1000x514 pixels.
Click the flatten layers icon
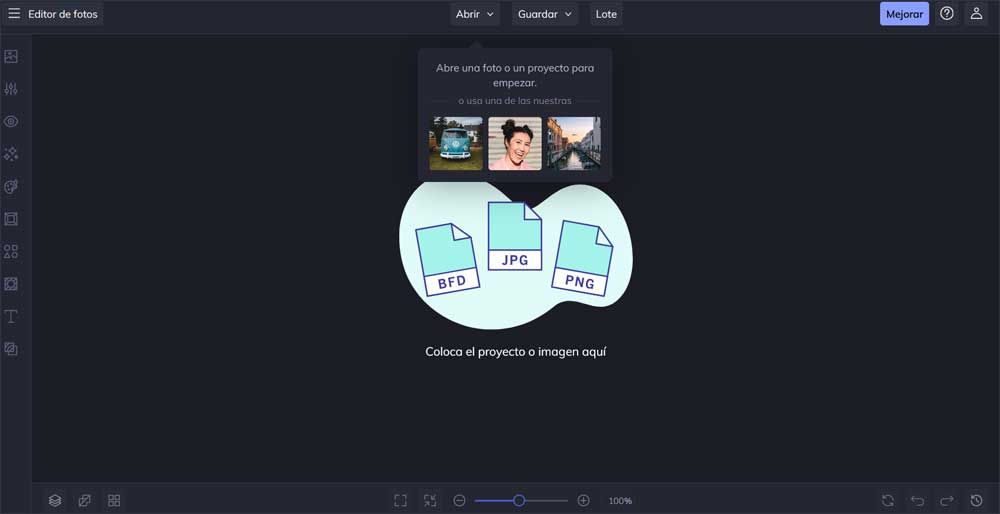click(x=84, y=501)
